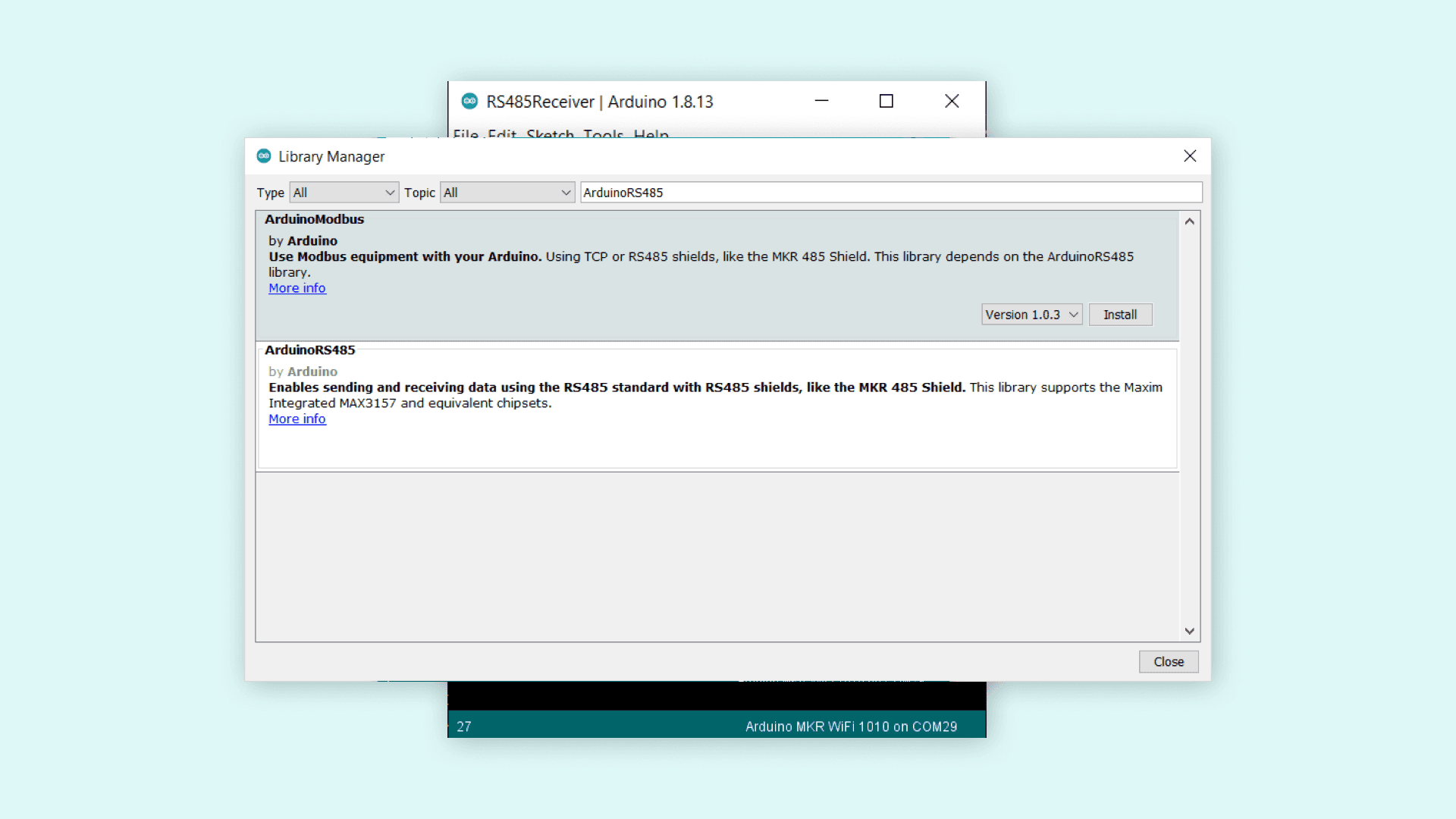Focus the ArduinoRS485 search field
Viewport: 1456px width, 819px height.
click(890, 193)
